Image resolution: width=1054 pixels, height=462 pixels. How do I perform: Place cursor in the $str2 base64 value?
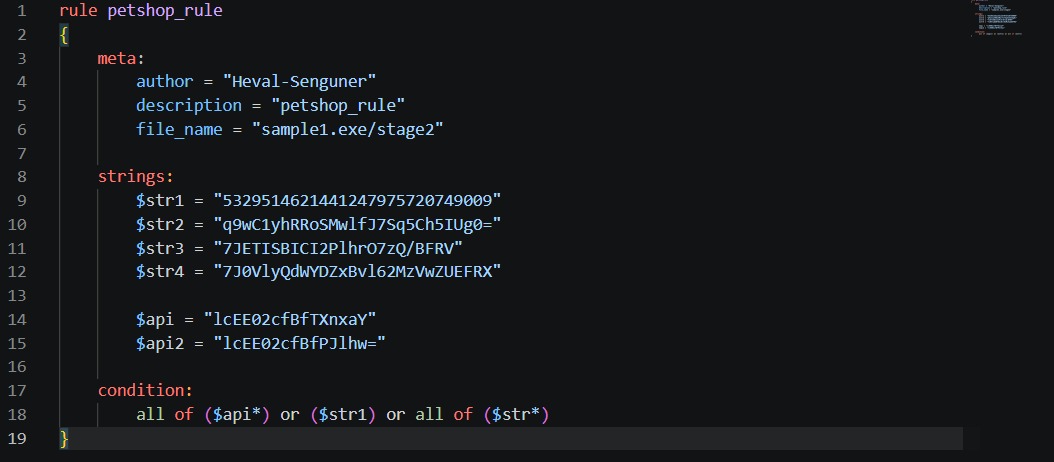358,224
